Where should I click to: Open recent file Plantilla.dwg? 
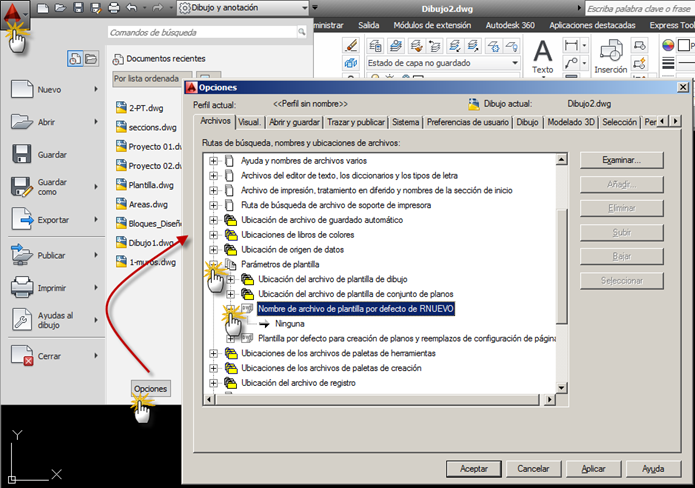145,185
